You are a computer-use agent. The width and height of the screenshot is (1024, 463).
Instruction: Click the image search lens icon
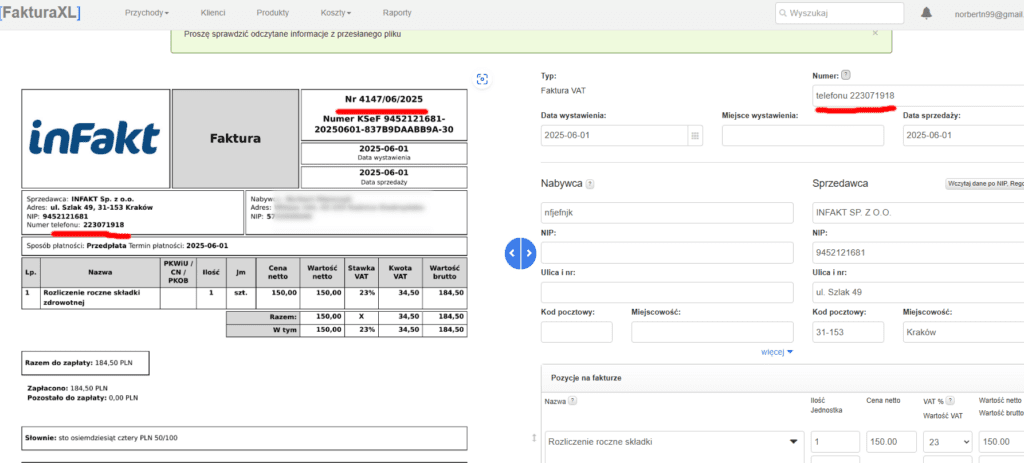point(483,79)
